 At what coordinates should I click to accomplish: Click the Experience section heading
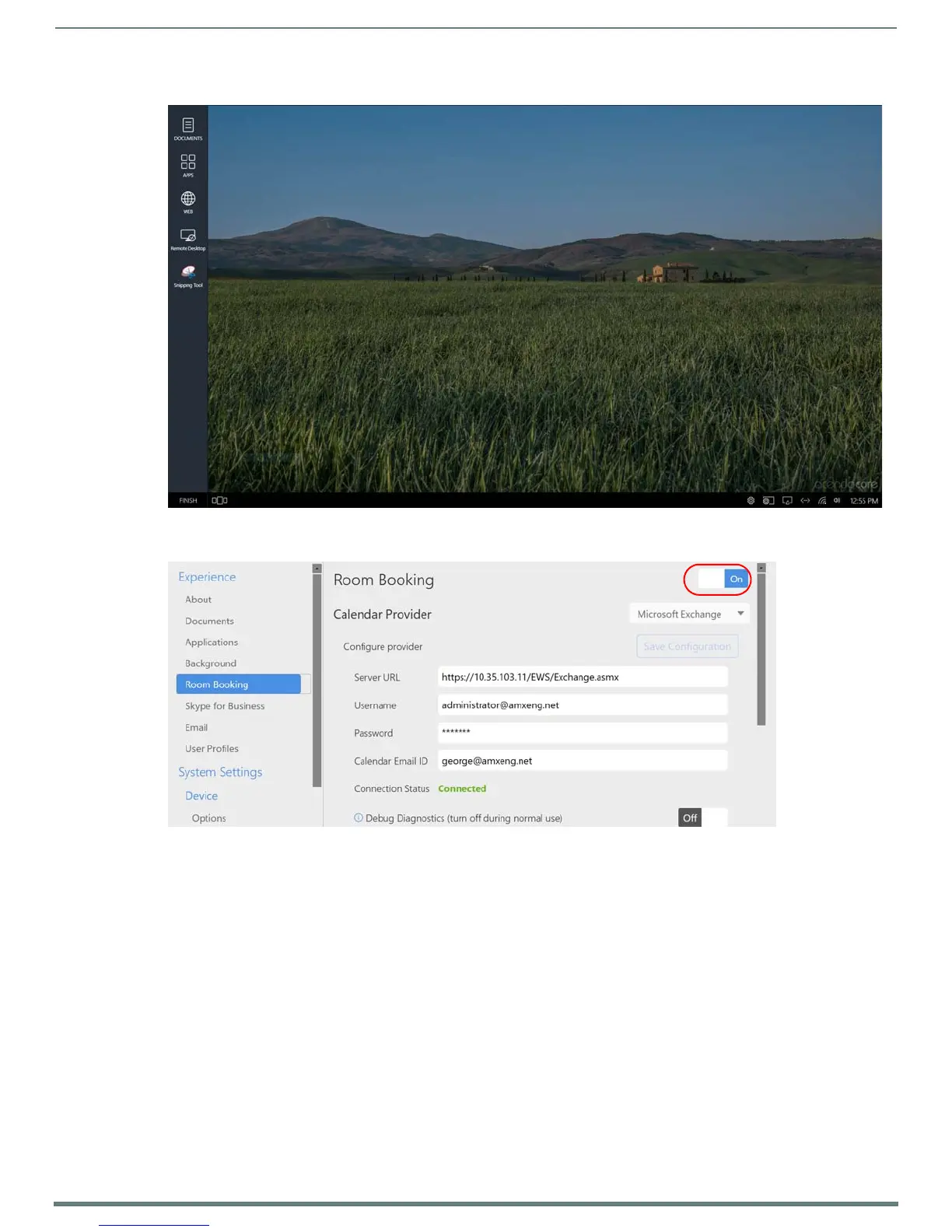(207, 577)
